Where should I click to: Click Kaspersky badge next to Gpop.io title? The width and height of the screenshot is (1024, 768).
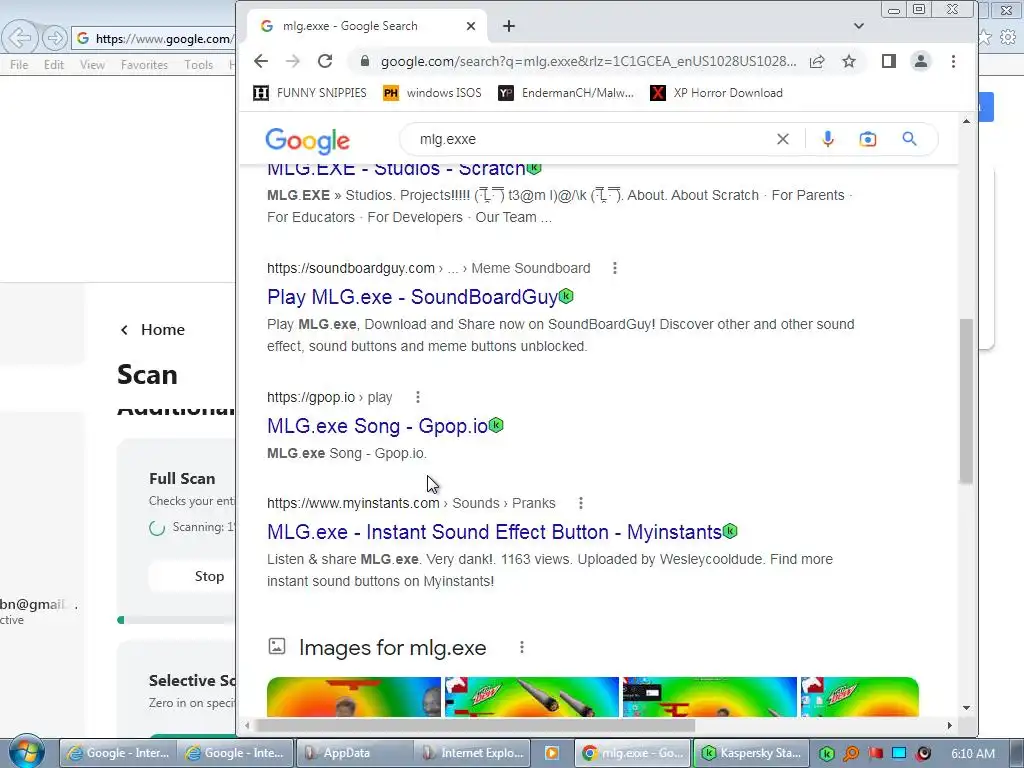496,425
